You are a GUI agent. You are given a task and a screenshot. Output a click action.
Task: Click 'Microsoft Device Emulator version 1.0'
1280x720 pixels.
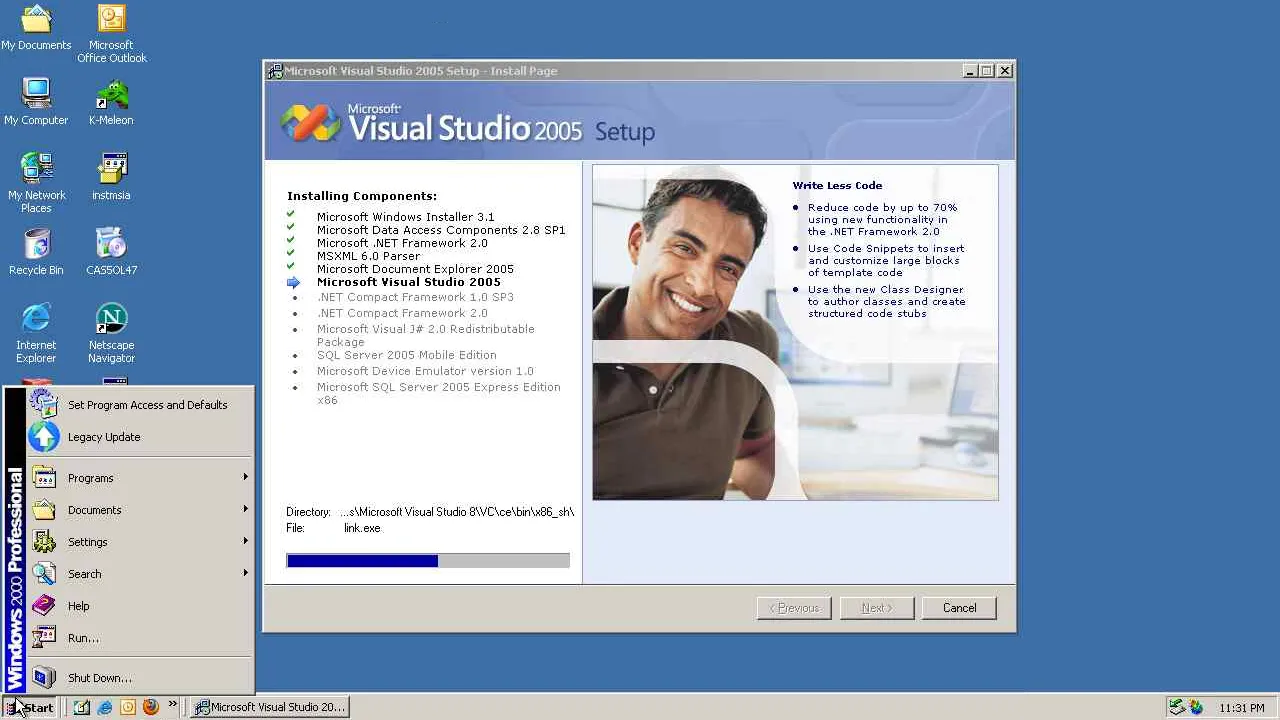(425, 371)
